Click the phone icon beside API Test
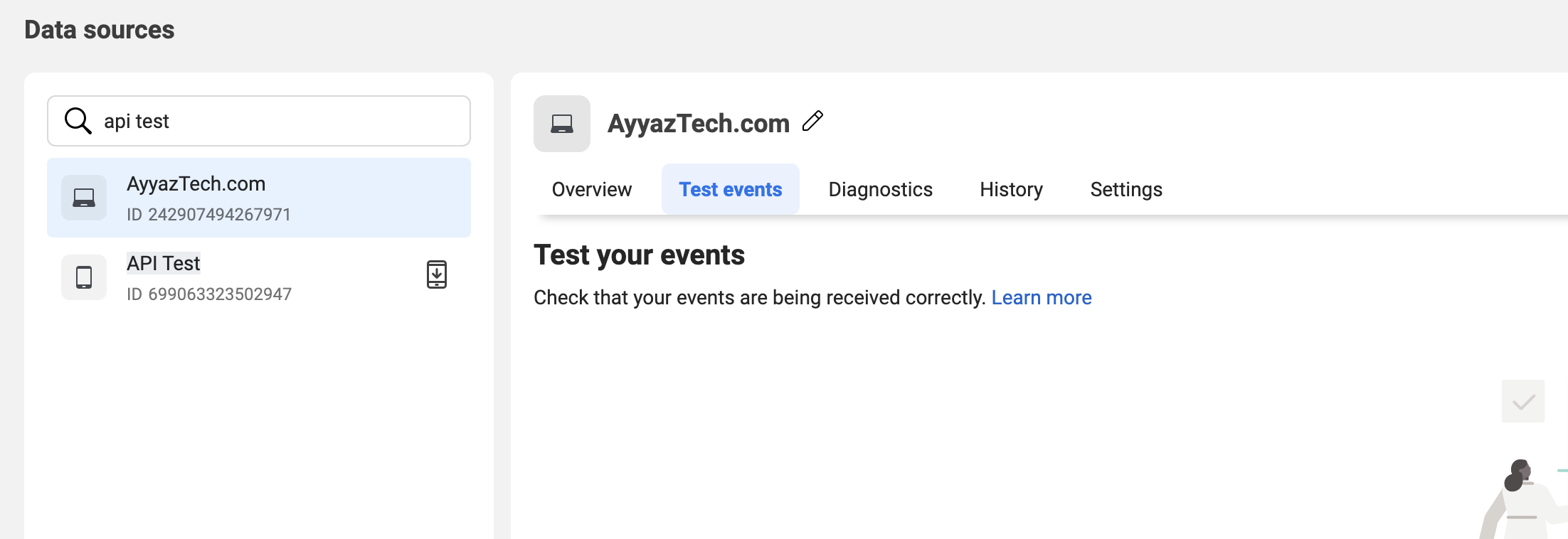The width and height of the screenshot is (1568, 539). 84,277
